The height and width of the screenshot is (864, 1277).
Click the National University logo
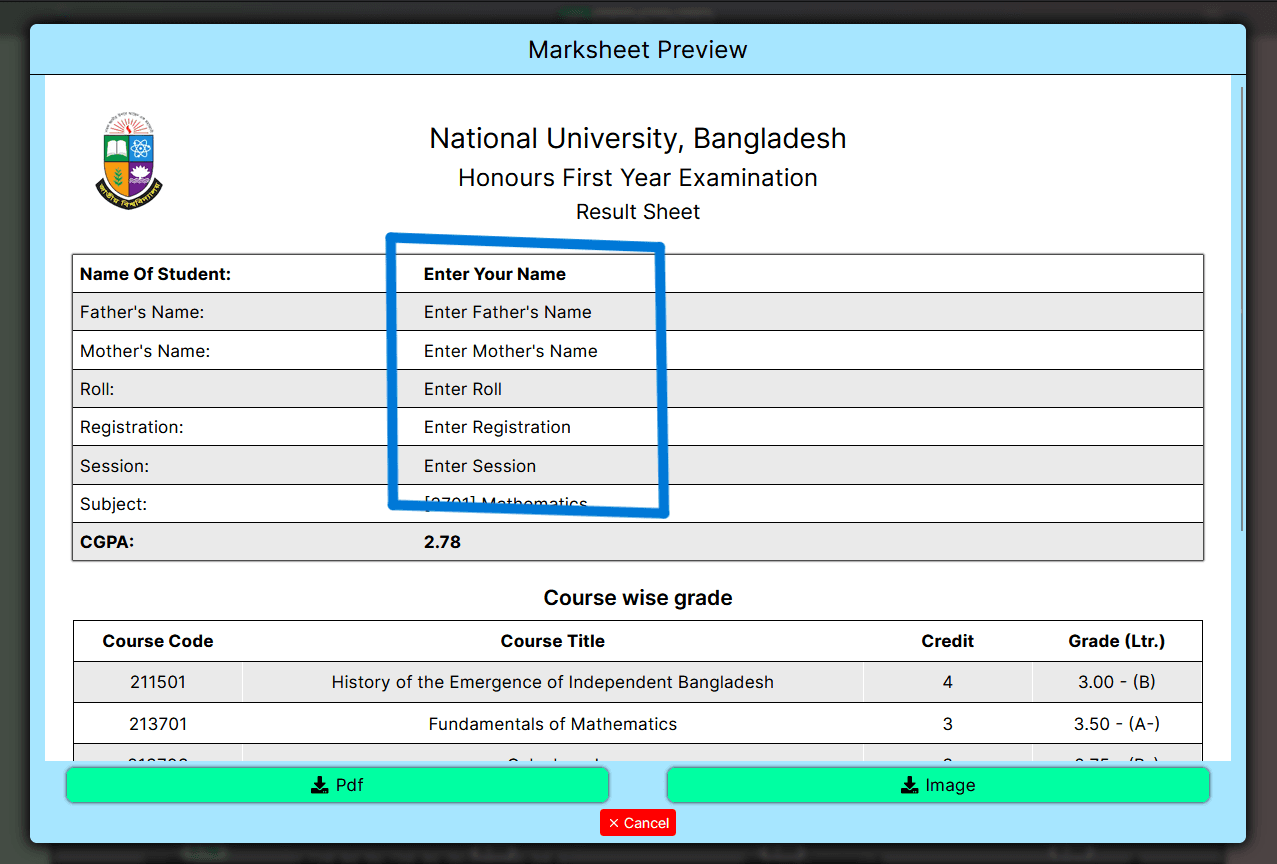[128, 162]
